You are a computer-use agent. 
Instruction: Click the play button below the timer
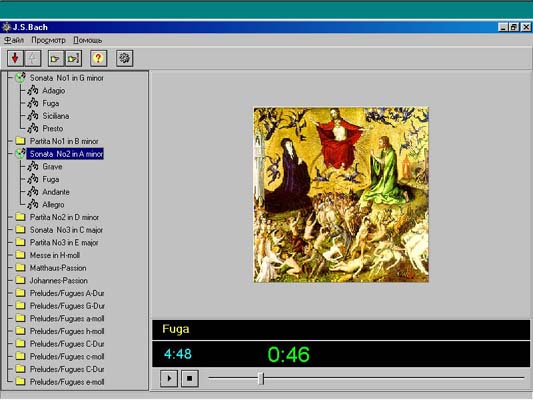(x=169, y=378)
